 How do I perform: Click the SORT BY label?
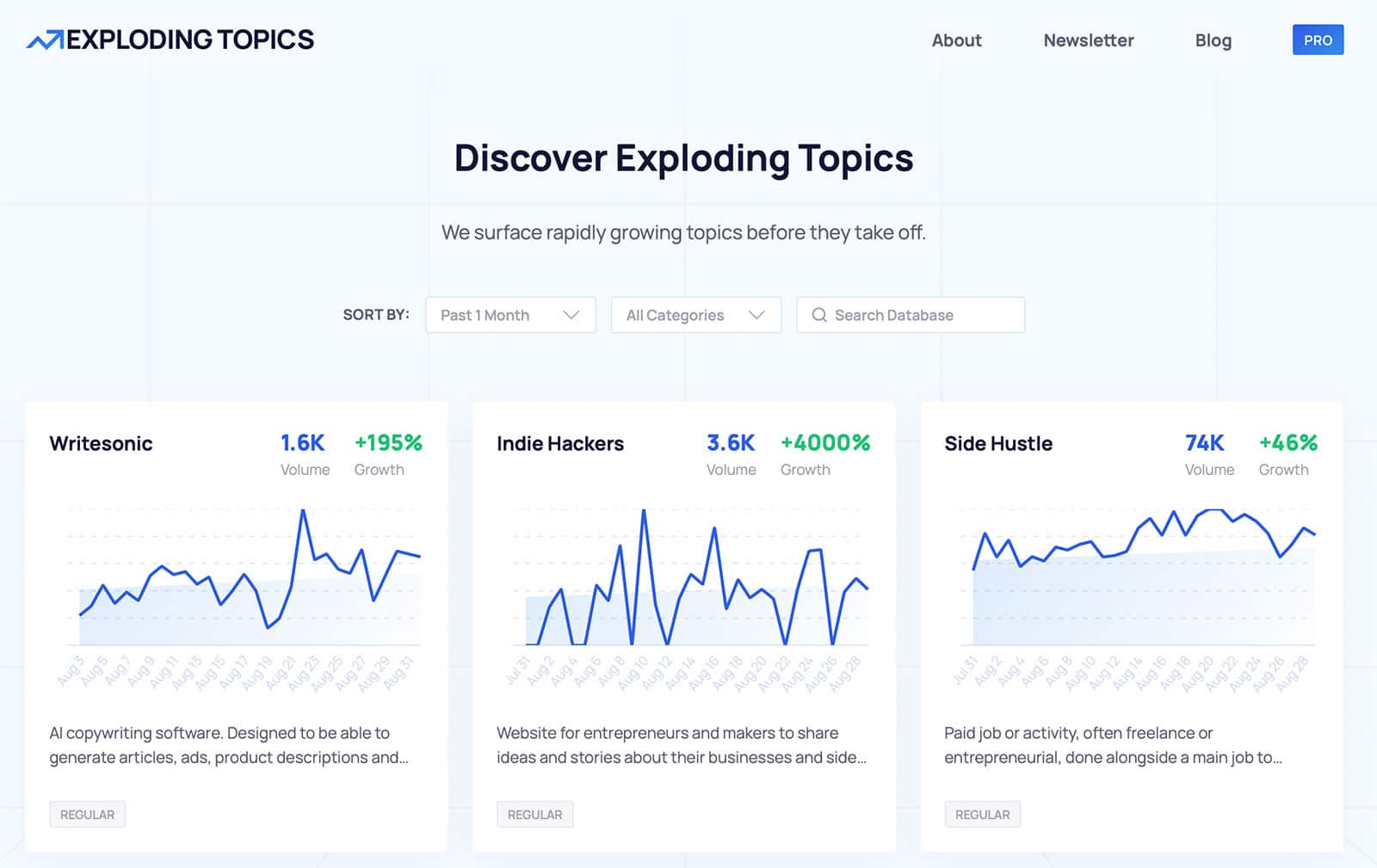pos(376,315)
